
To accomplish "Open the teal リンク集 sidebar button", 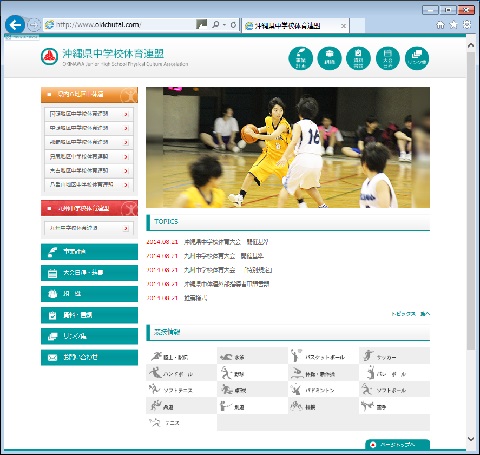I will tap(89, 336).
